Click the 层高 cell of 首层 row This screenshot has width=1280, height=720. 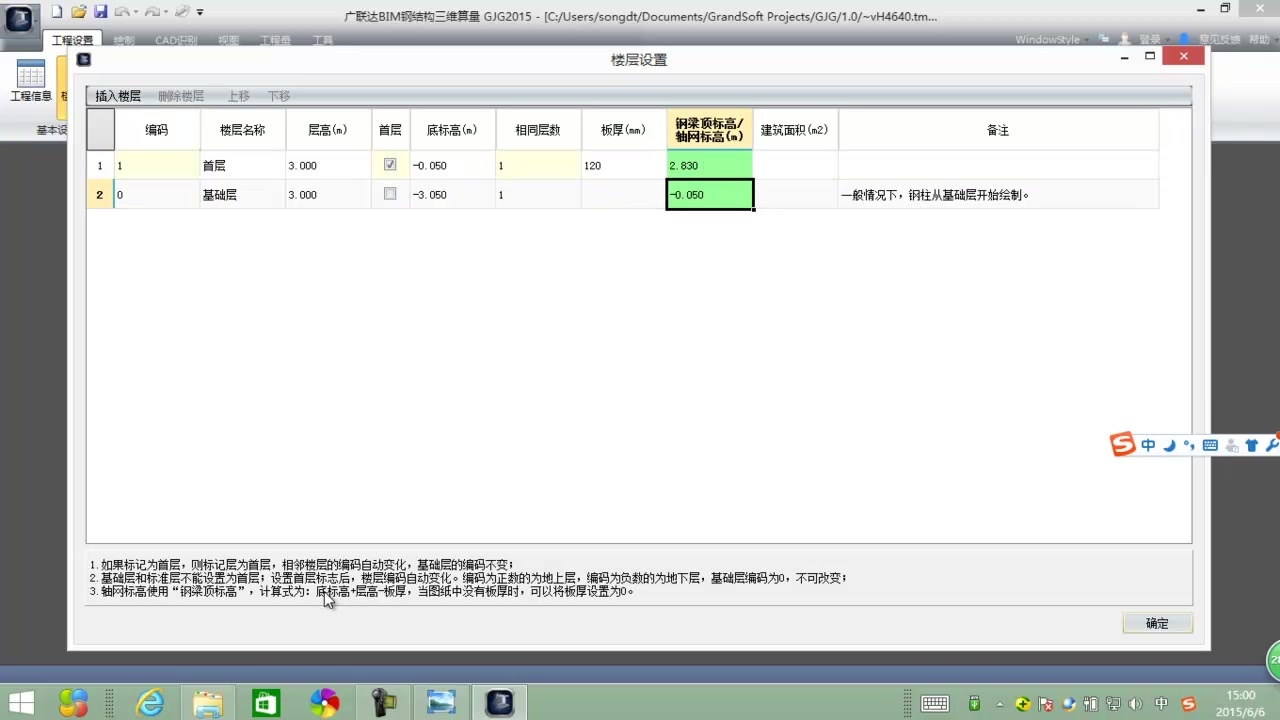click(328, 165)
